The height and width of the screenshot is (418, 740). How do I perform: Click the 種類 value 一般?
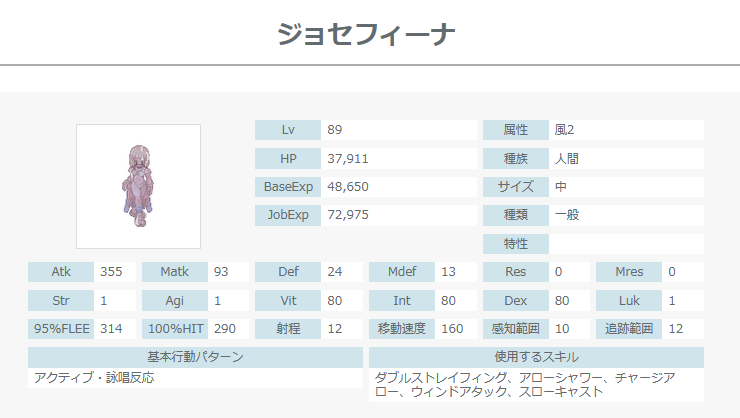(x=568, y=215)
